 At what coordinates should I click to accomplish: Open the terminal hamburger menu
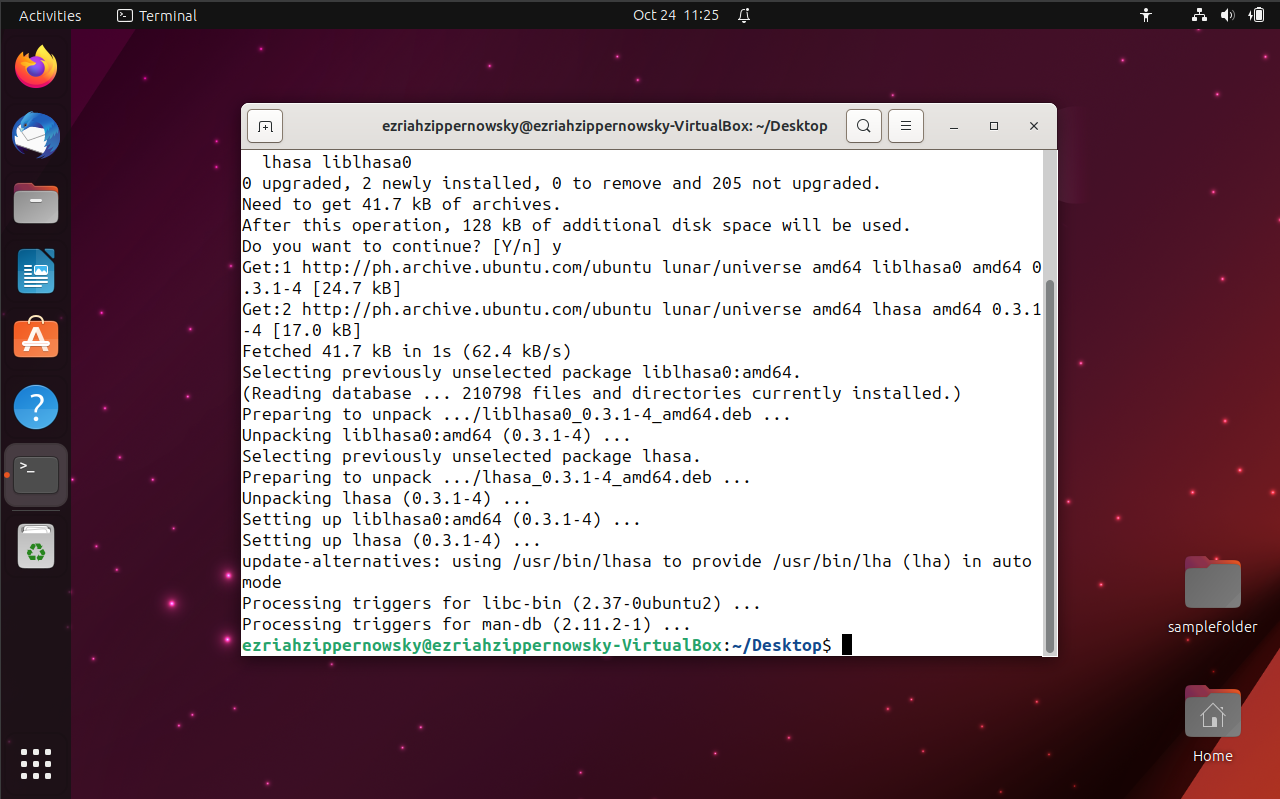[905, 126]
